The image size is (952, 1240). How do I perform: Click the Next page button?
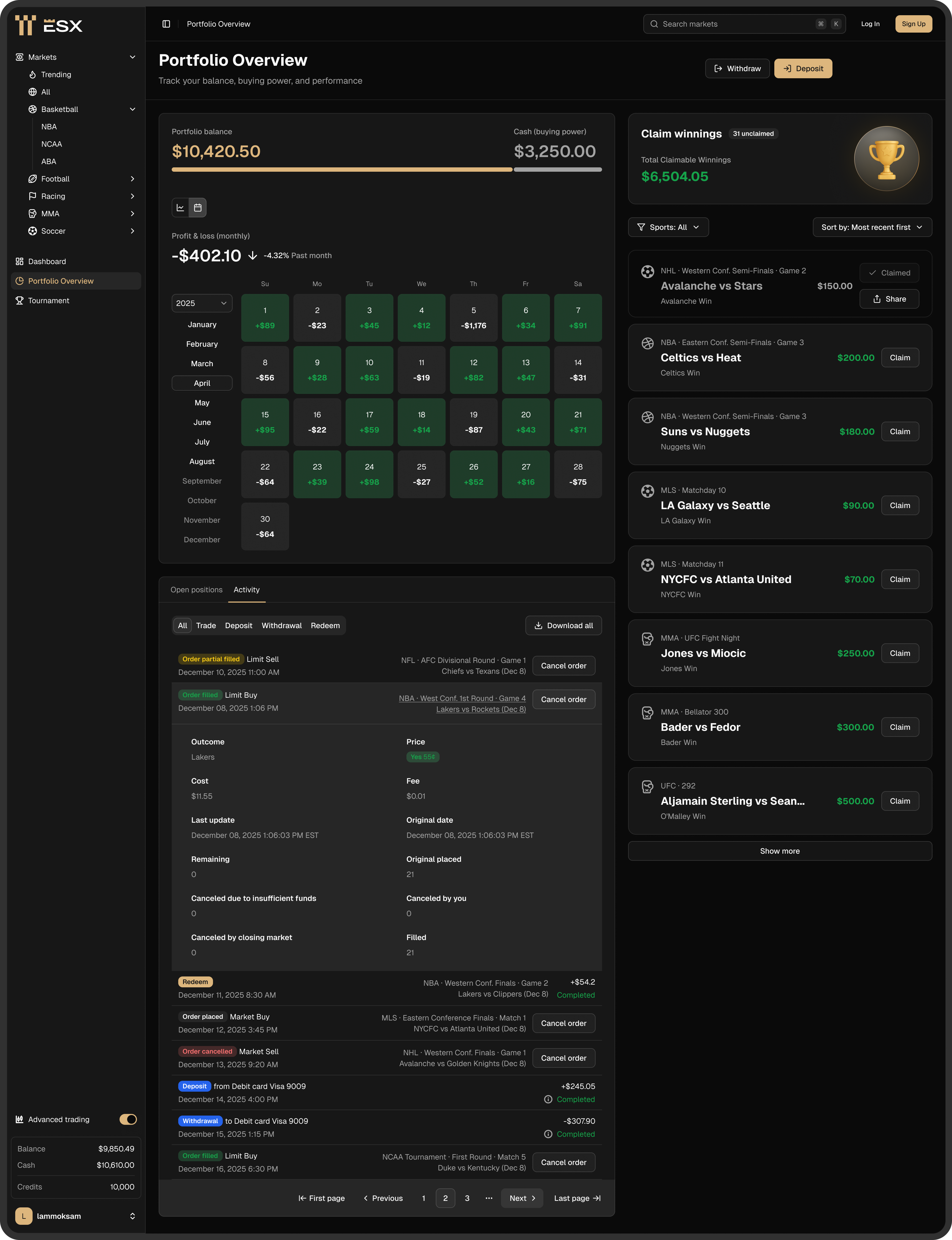pos(522,1198)
